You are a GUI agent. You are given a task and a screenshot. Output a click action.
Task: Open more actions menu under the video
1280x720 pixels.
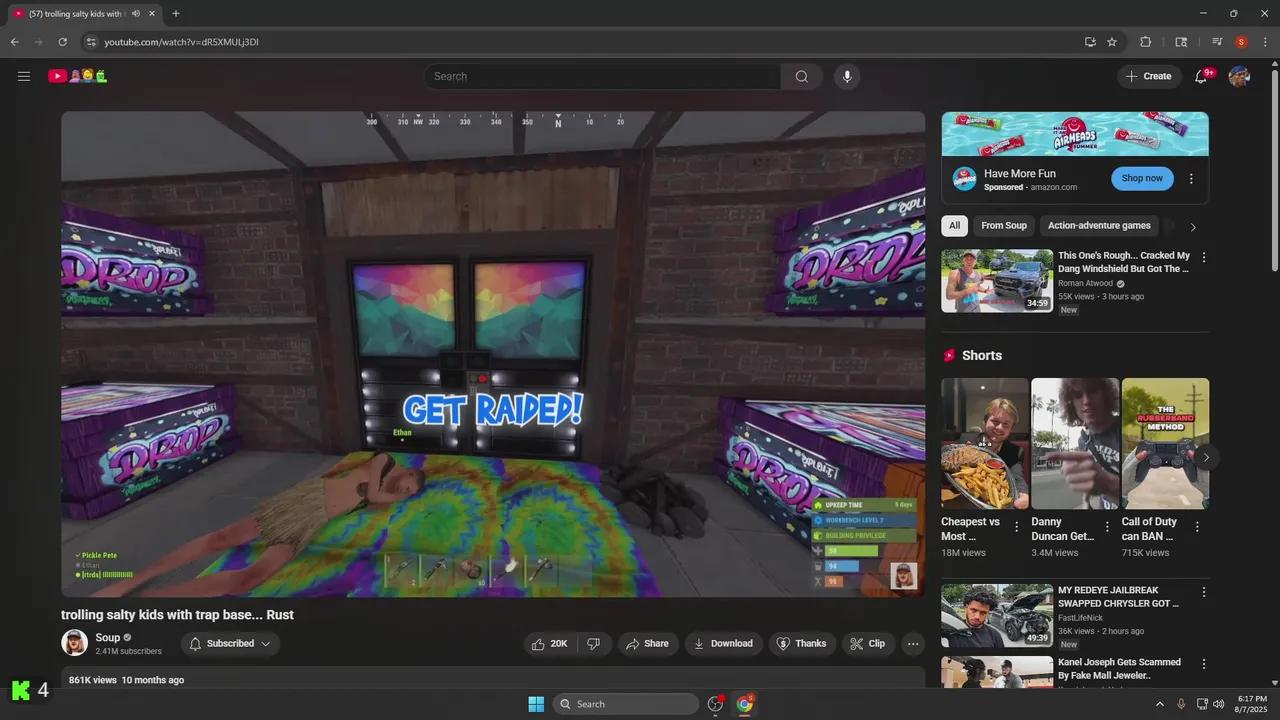tap(913, 644)
